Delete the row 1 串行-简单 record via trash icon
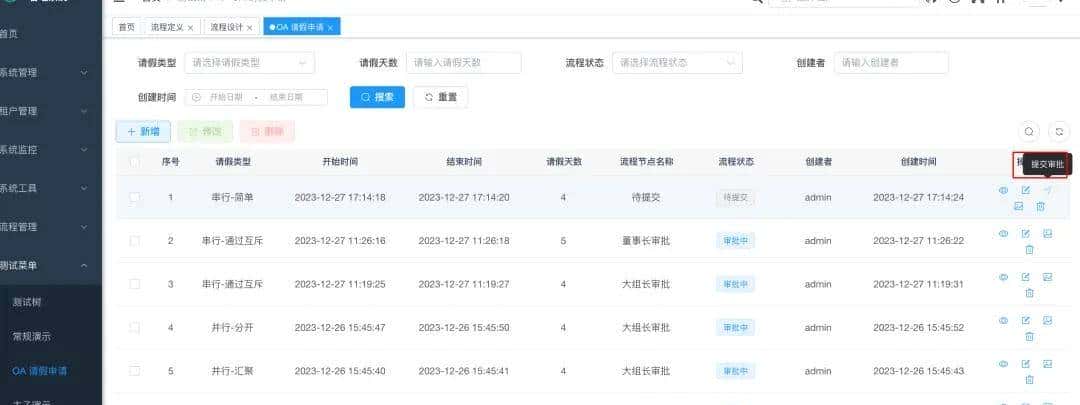Viewport: 1080px width, 405px height. (x=1041, y=206)
